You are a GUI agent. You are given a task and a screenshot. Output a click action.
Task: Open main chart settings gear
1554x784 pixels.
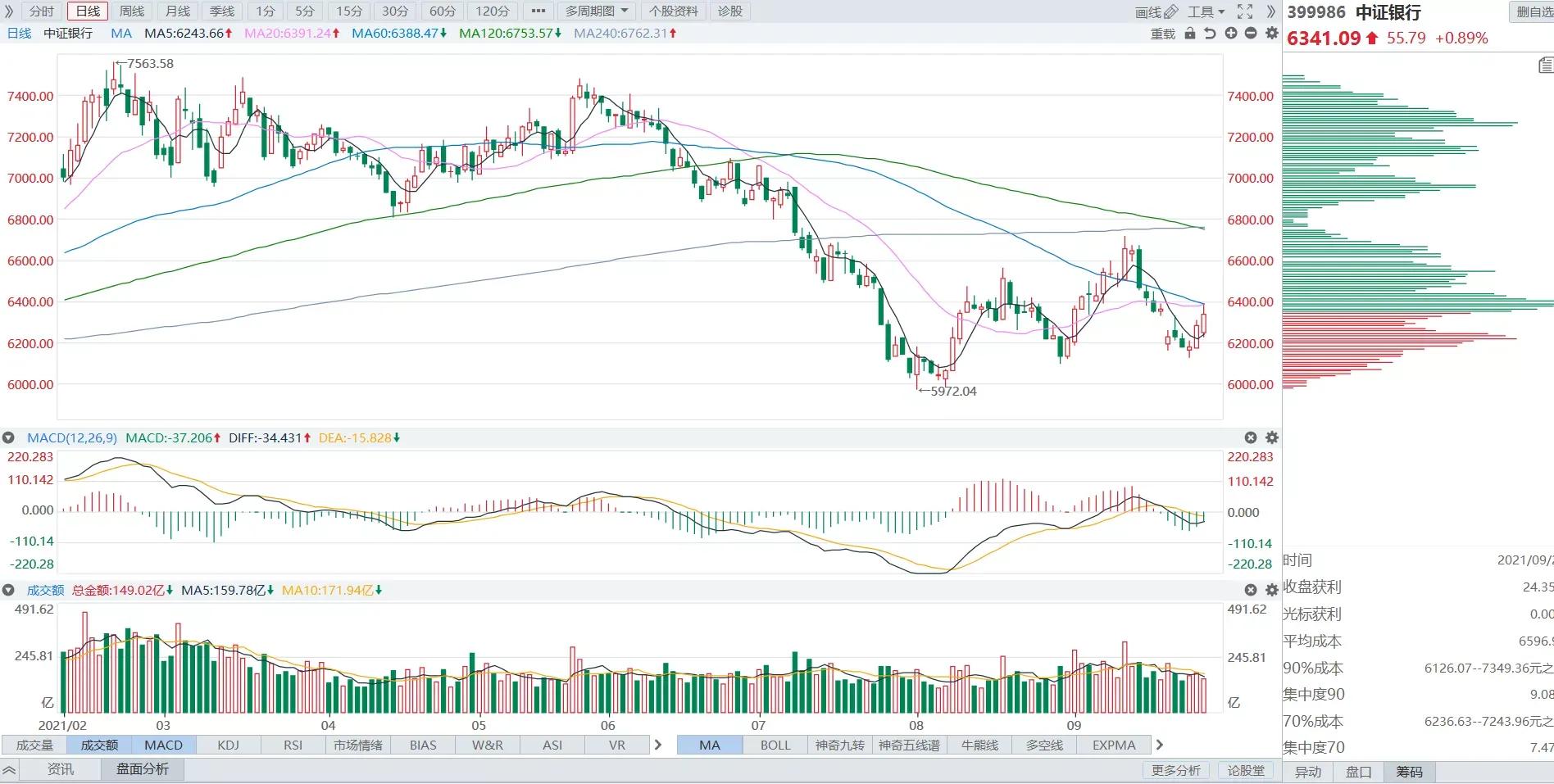click(x=1272, y=34)
